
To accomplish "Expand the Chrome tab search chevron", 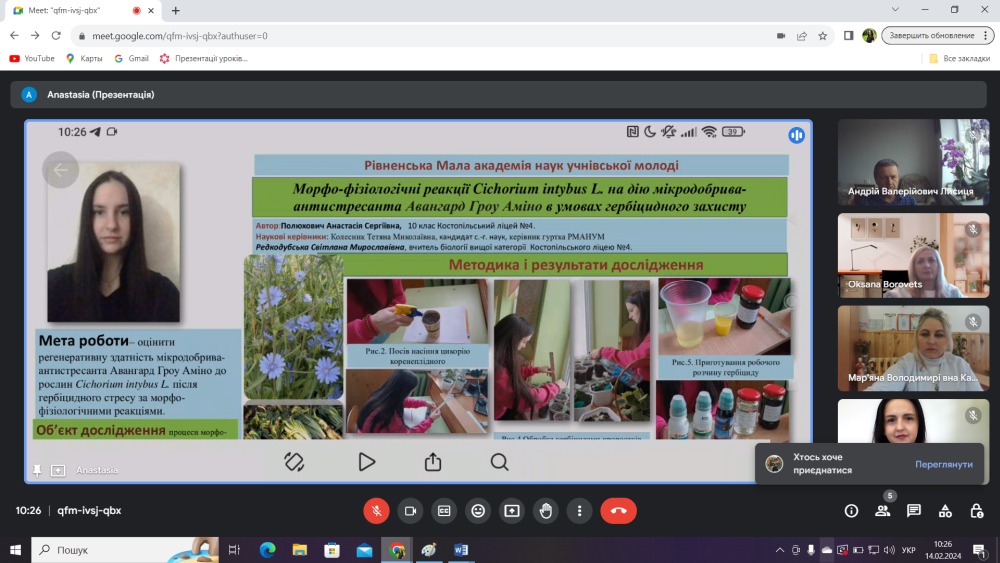I will [x=895, y=10].
